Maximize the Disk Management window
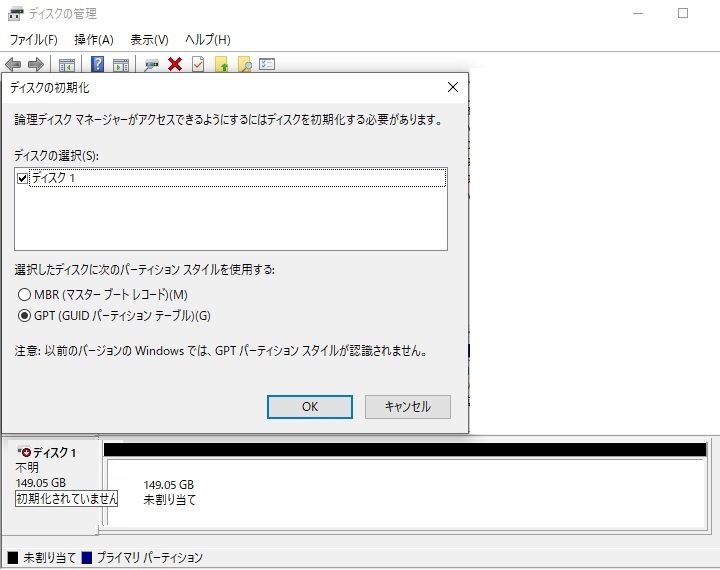 click(x=683, y=13)
